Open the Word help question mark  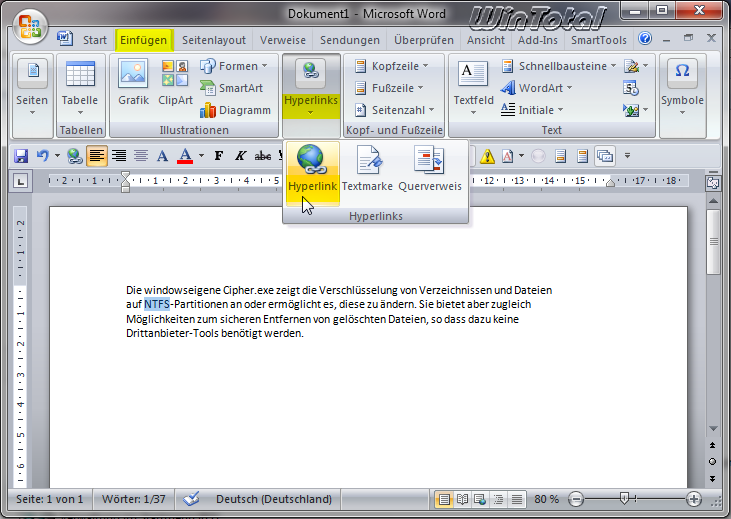click(645, 38)
